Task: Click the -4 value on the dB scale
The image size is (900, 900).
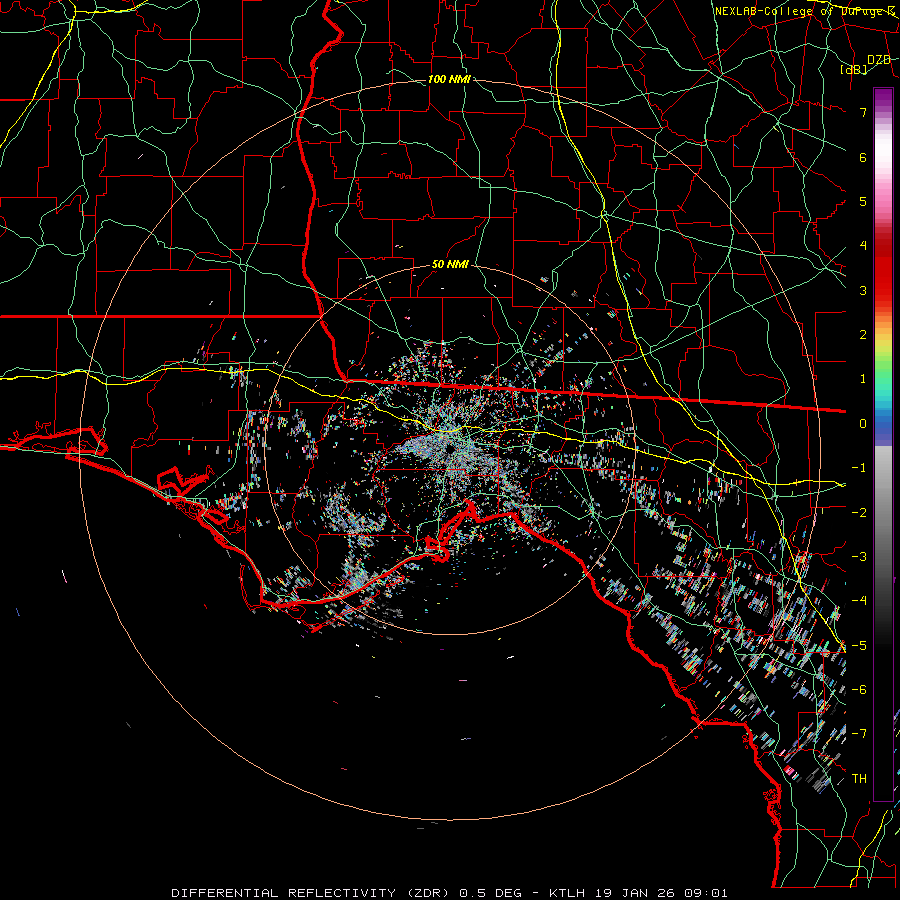Action: coord(859,600)
